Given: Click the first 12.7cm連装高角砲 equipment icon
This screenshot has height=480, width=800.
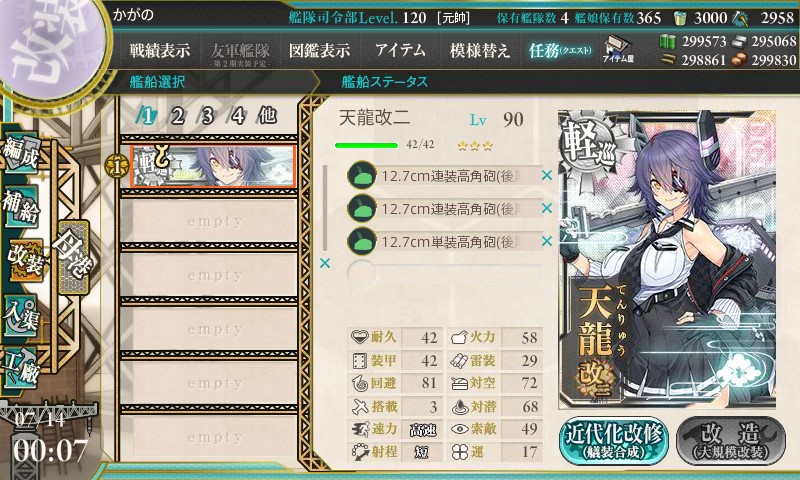Looking at the screenshot, I should pyautogui.click(x=361, y=175).
